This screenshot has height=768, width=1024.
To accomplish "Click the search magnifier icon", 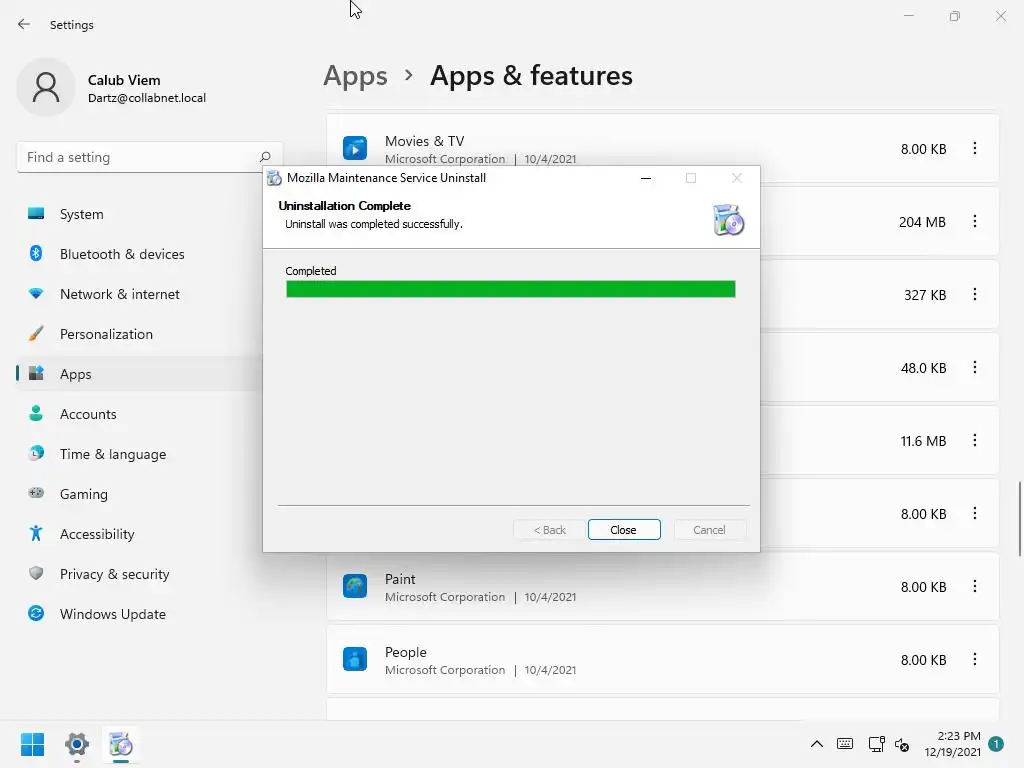I will click(264, 157).
